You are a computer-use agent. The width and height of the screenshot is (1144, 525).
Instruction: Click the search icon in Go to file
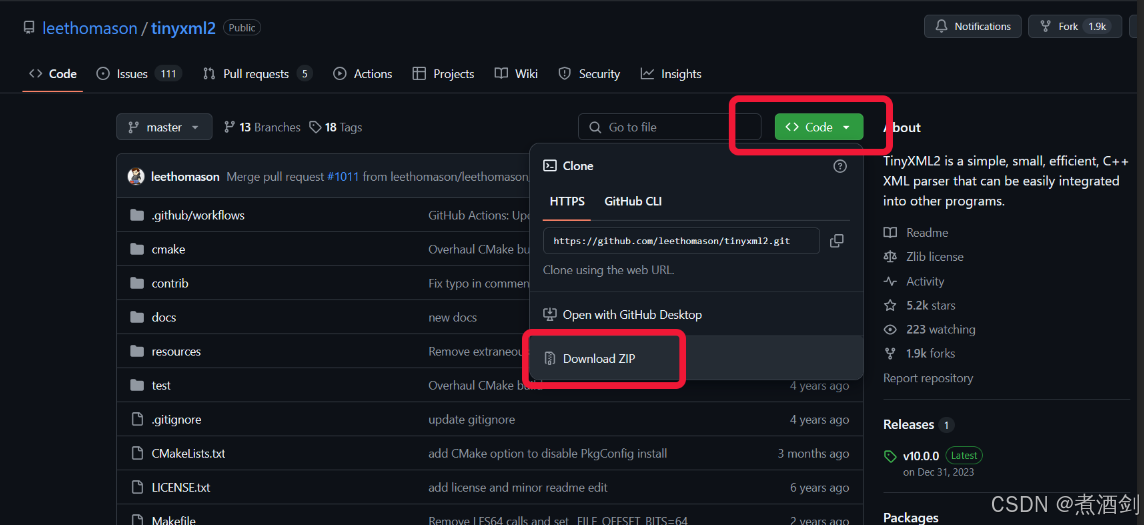pyautogui.click(x=595, y=127)
